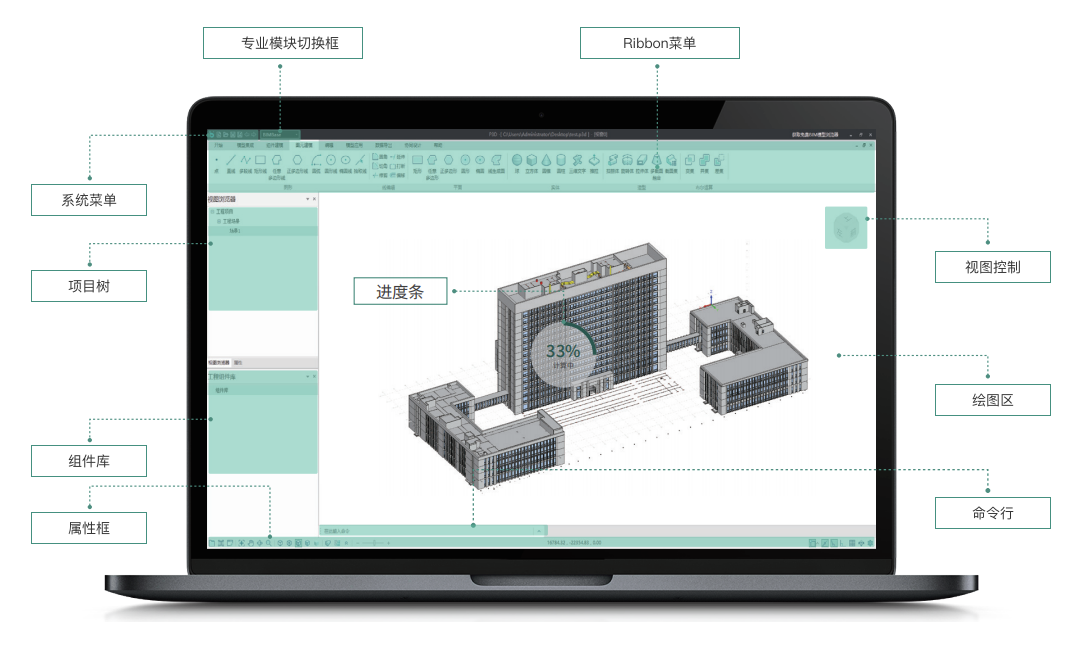Select the 点 (point) drawing tool
Screen dimensions: 1087x663
(x=216, y=161)
